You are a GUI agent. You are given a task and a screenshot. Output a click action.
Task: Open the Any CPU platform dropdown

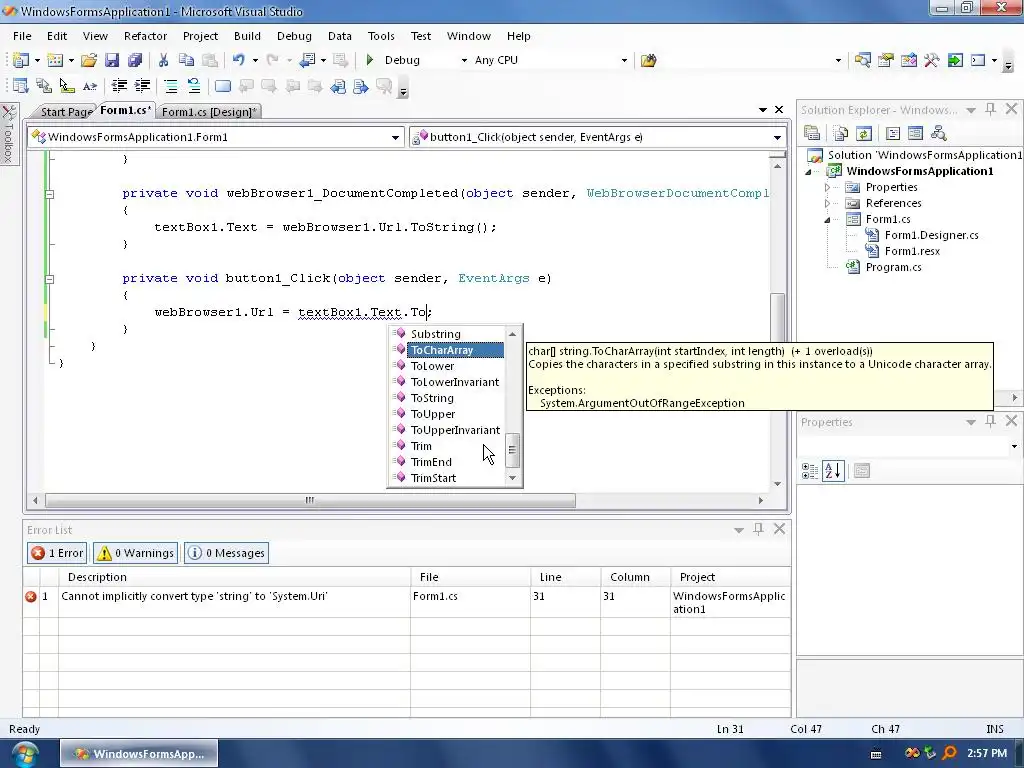[624, 60]
